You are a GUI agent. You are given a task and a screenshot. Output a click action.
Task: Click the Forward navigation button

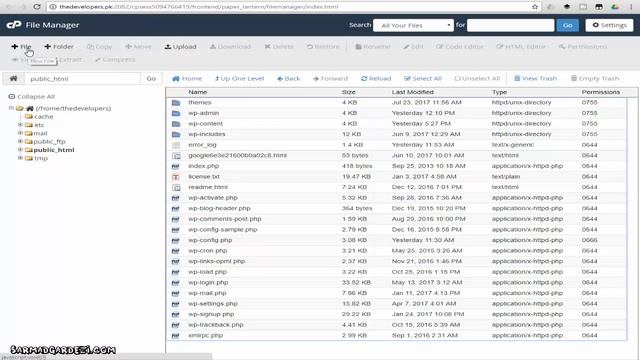pos(331,78)
